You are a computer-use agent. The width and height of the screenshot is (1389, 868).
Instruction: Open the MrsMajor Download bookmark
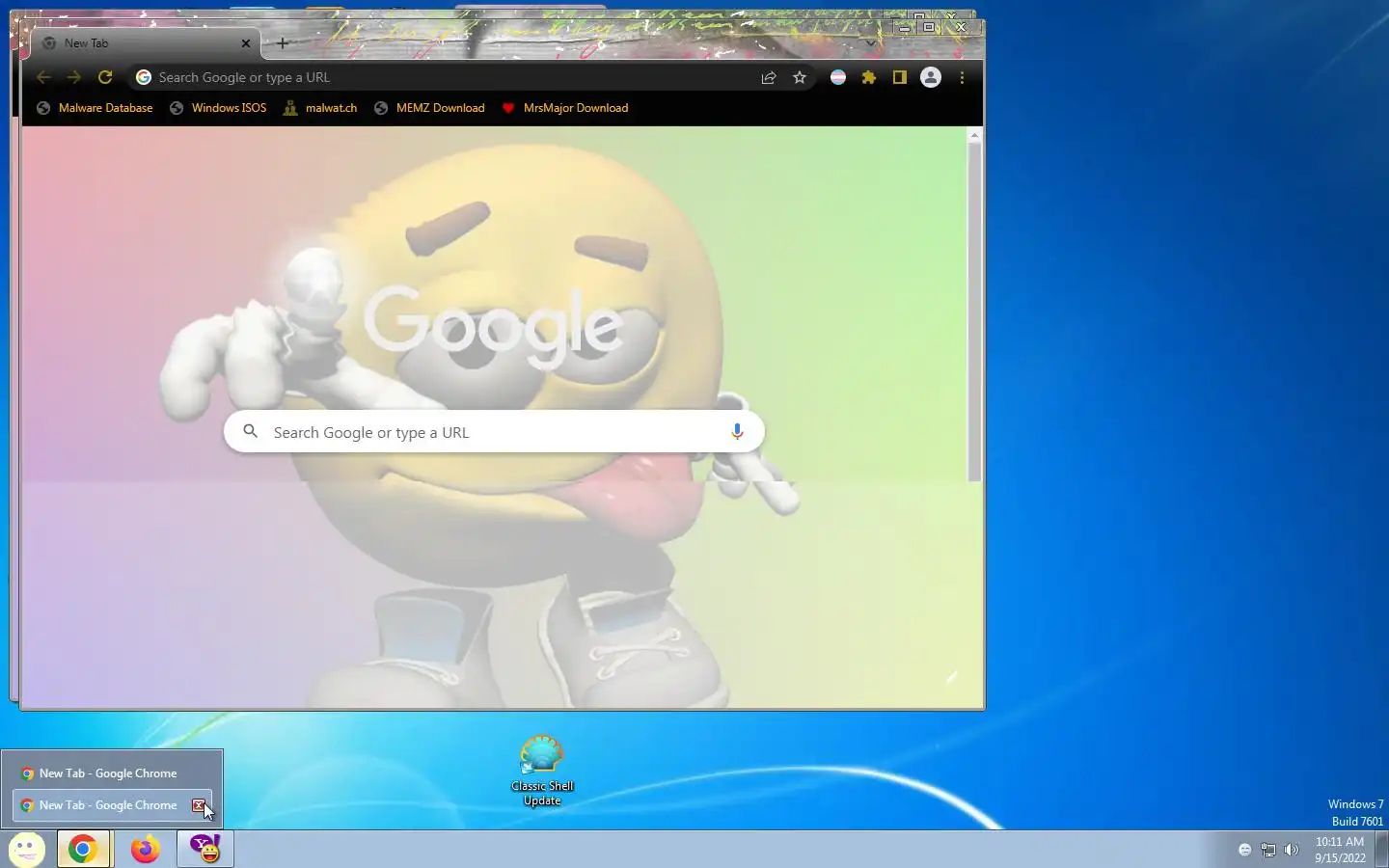[x=565, y=108]
